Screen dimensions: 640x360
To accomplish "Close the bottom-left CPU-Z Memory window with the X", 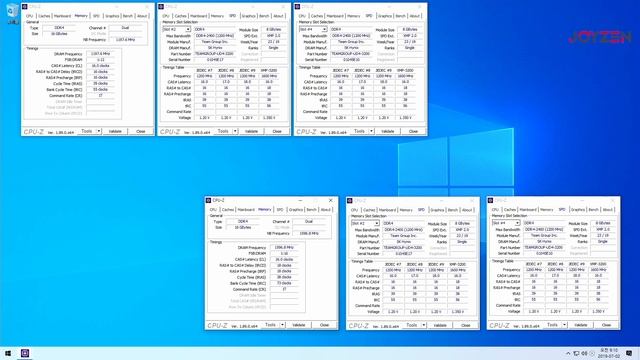I will [x=331, y=200].
